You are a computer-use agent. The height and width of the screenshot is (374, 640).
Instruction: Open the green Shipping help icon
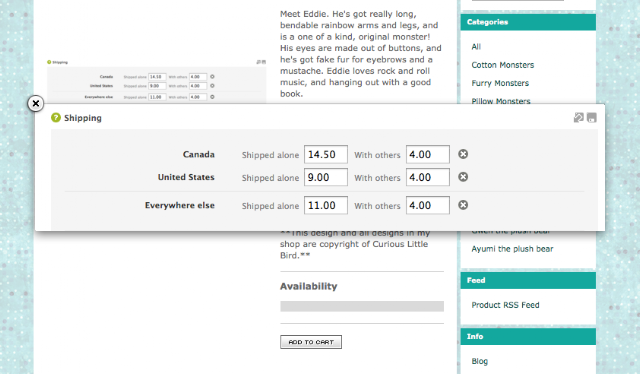[56, 118]
